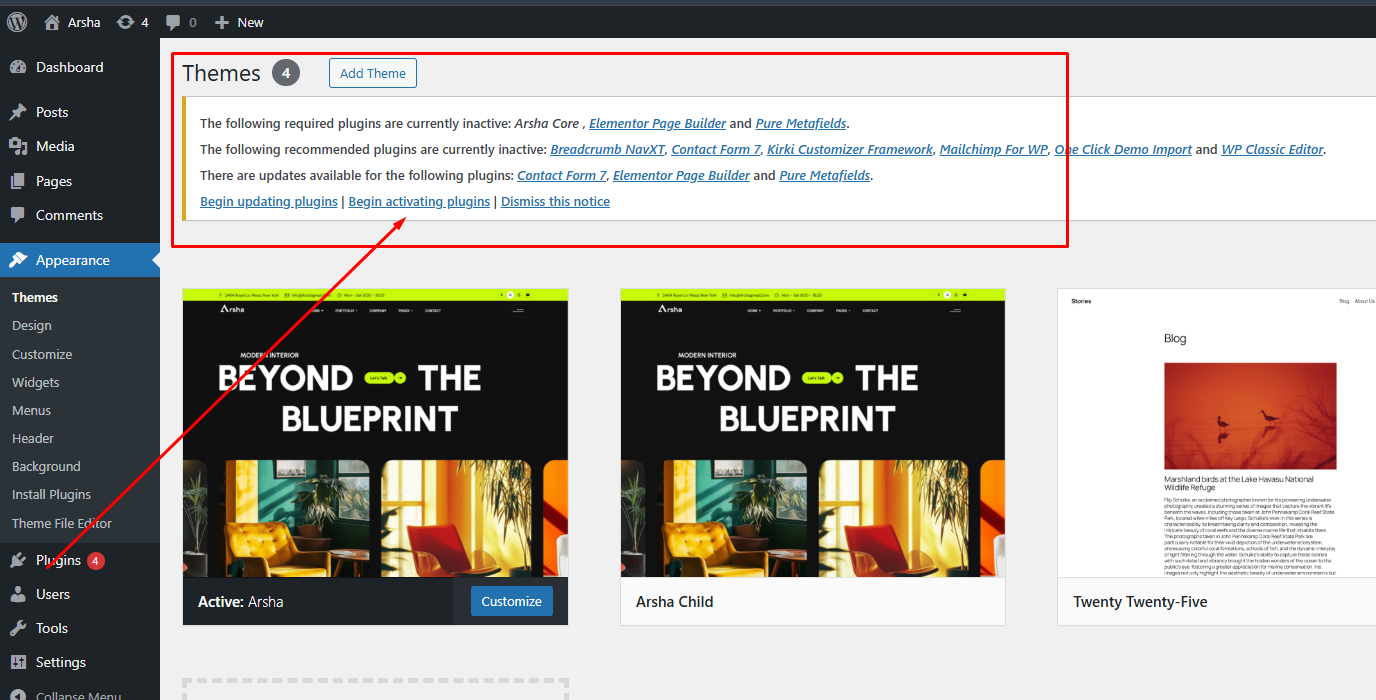This screenshot has height=700, width=1376.
Task: Click the Pages icon in sidebar
Action: pos(18,181)
